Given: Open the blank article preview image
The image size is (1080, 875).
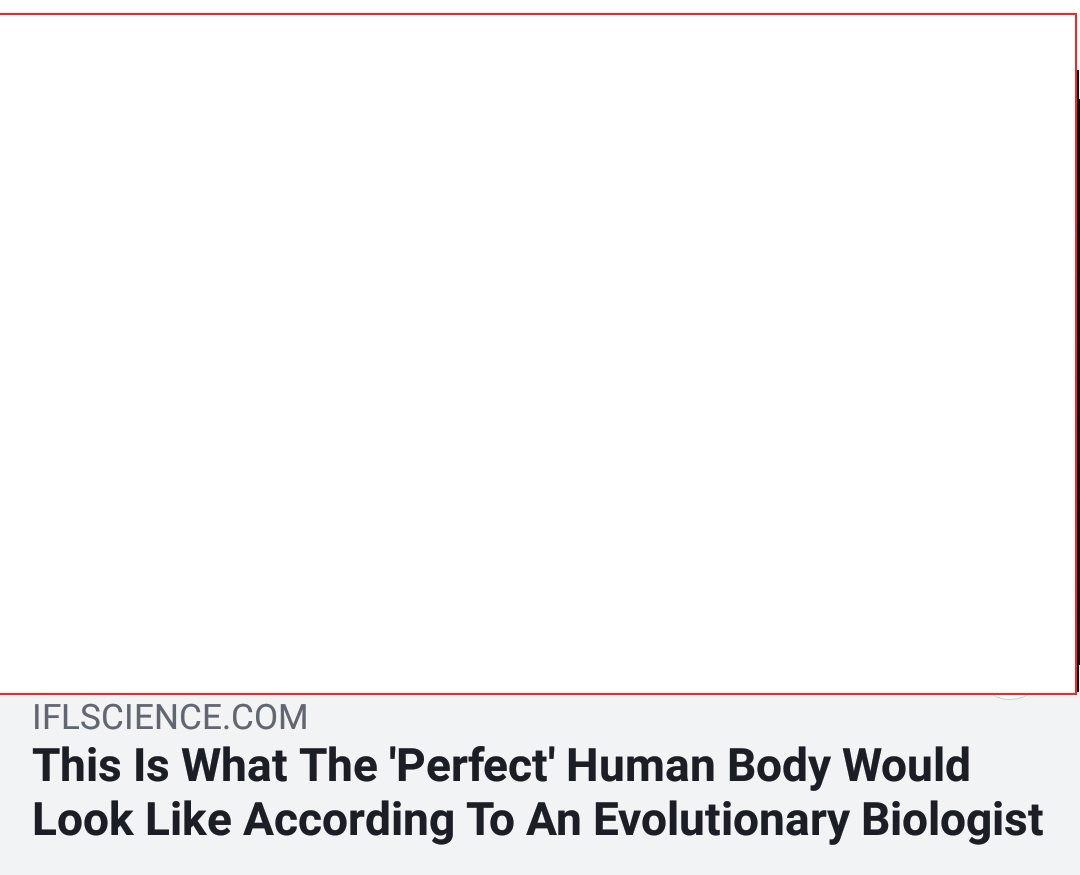Looking at the screenshot, I should (x=537, y=353).
